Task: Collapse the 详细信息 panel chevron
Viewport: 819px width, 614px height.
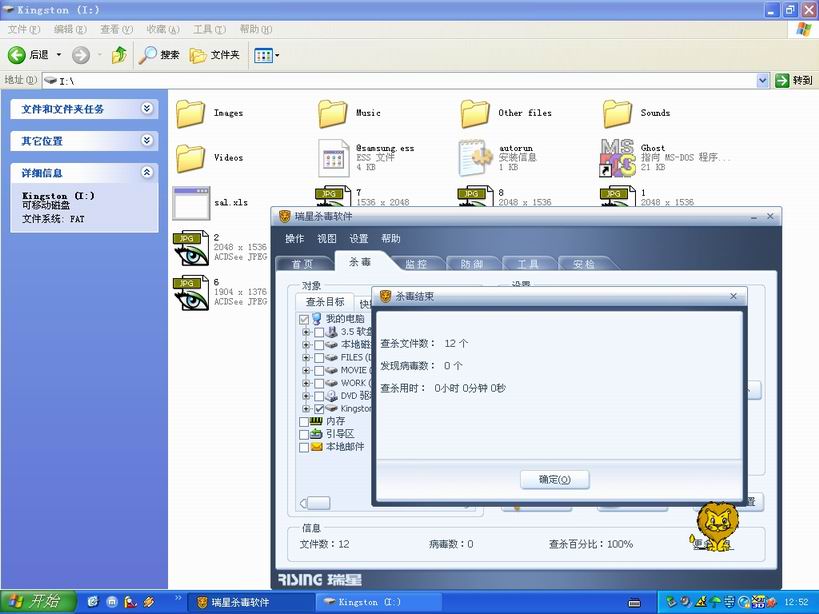Action: point(147,172)
